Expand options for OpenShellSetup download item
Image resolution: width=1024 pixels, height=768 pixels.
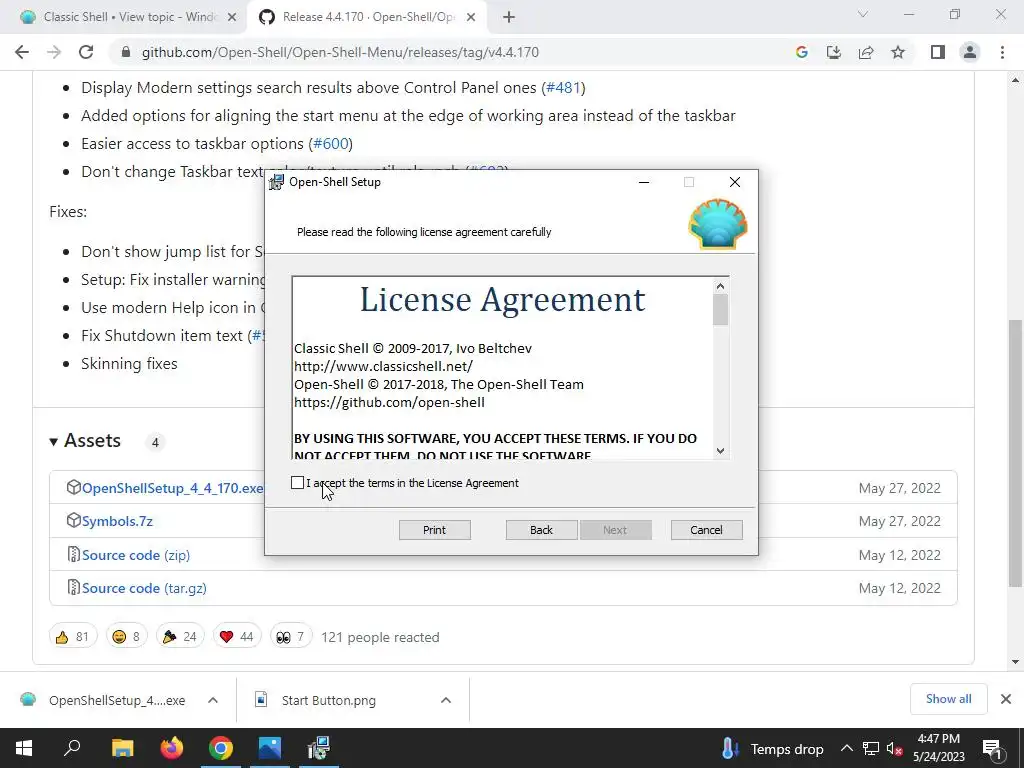coord(213,700)
